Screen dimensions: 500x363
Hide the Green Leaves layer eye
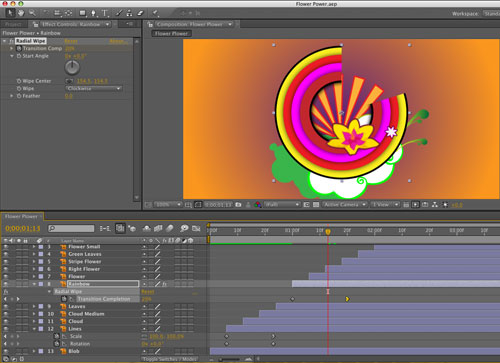(x=6, y=254)
